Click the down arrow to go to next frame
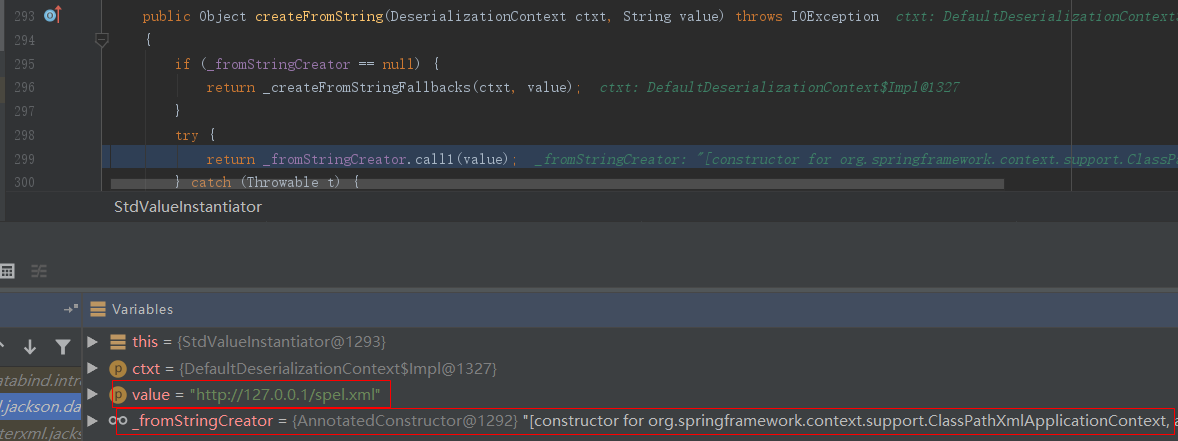The image size is (1178, 441). [x=30, y=347]
